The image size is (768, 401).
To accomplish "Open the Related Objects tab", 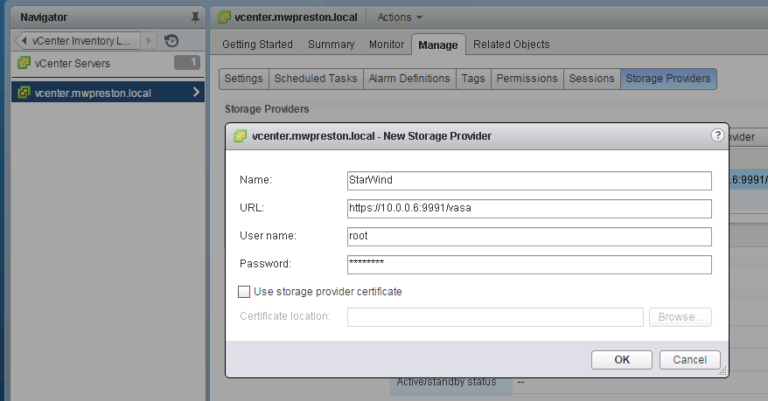I will 511,45.
